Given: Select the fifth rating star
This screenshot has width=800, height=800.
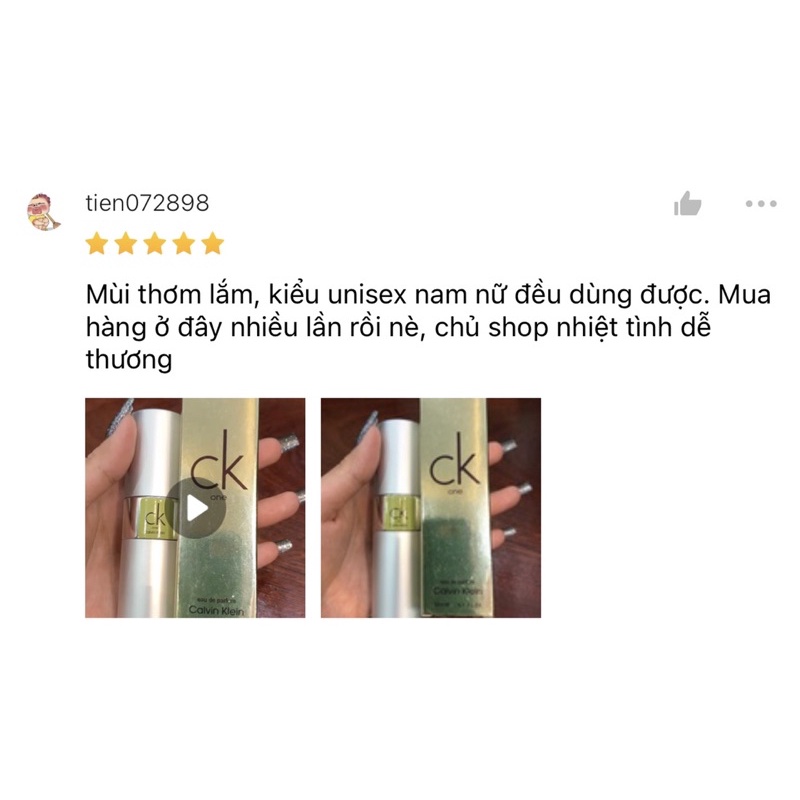Looking at the screenshot, I should point(213,243).
